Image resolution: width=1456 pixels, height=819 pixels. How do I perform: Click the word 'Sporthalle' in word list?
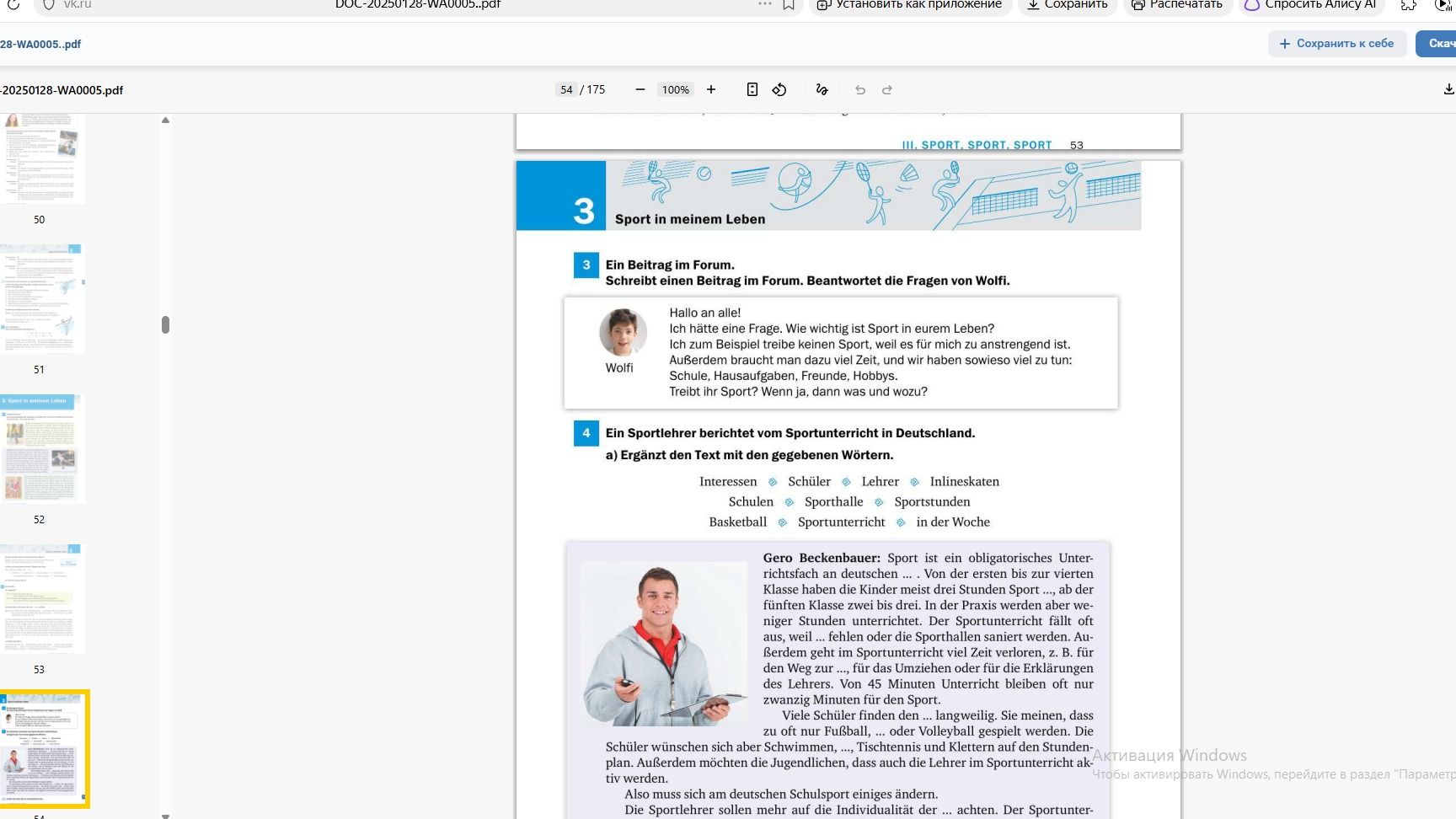click(x=833, y=501)
